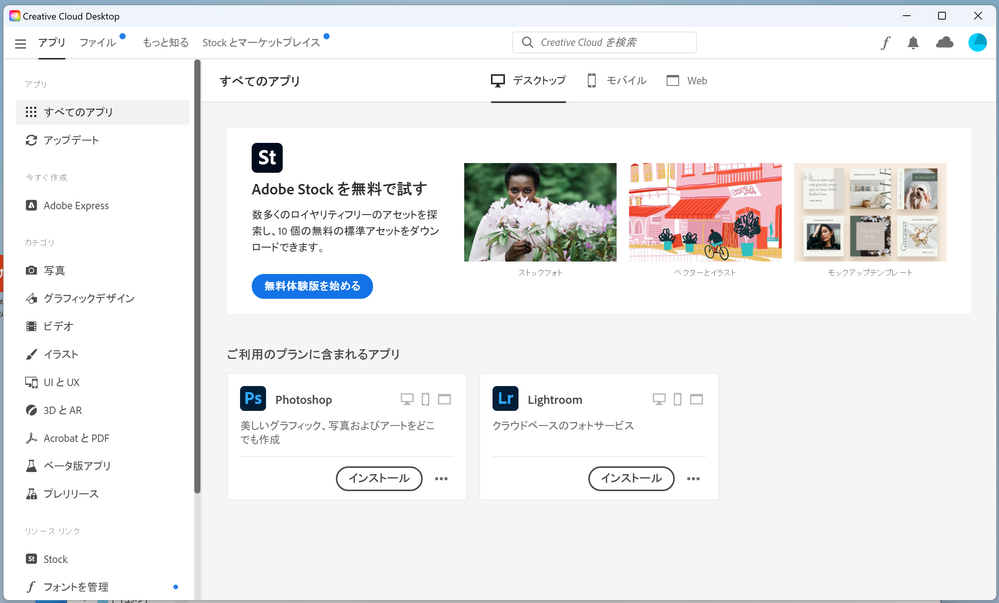Open Stock とマーケットプレイス tab
Viewport: 999px width, 603px height.
pyautogui.click(x=261, y=43)
